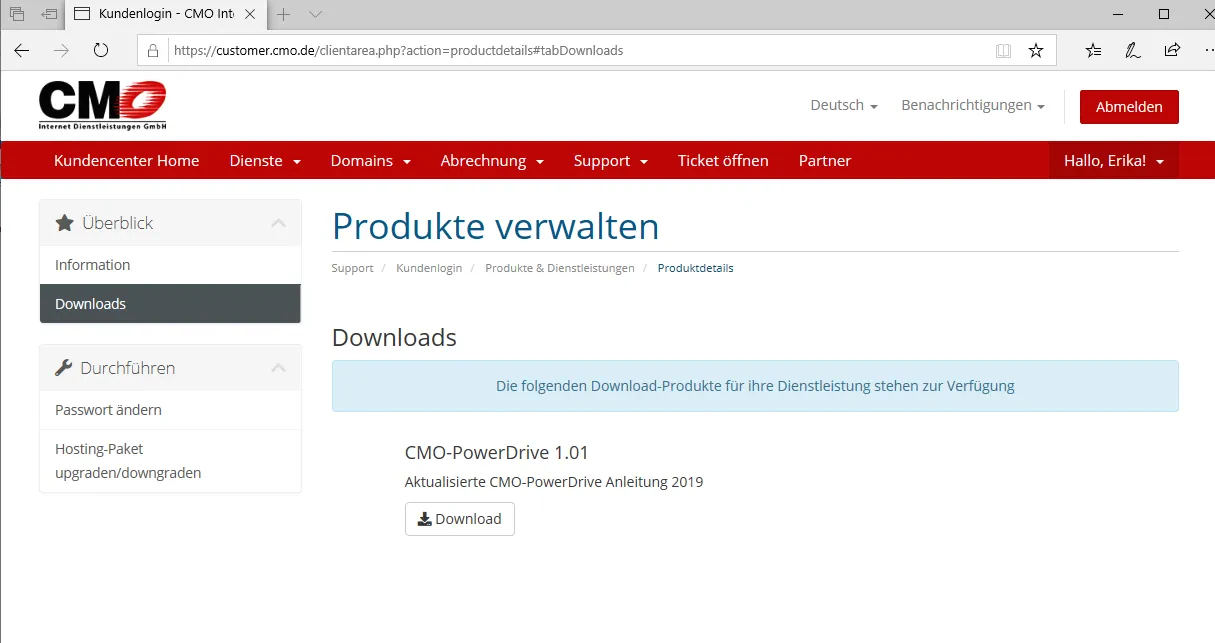Open the Support navigation menu
The height and width of the screenshot is (643, 1215).
pyautogui.click(x=611, y=160)
